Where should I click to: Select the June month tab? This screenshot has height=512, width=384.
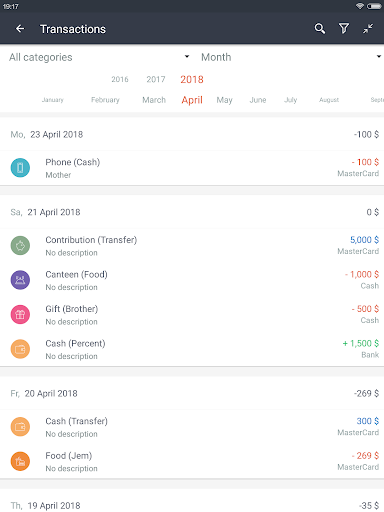pyautogui.click(x=258, y=100)
